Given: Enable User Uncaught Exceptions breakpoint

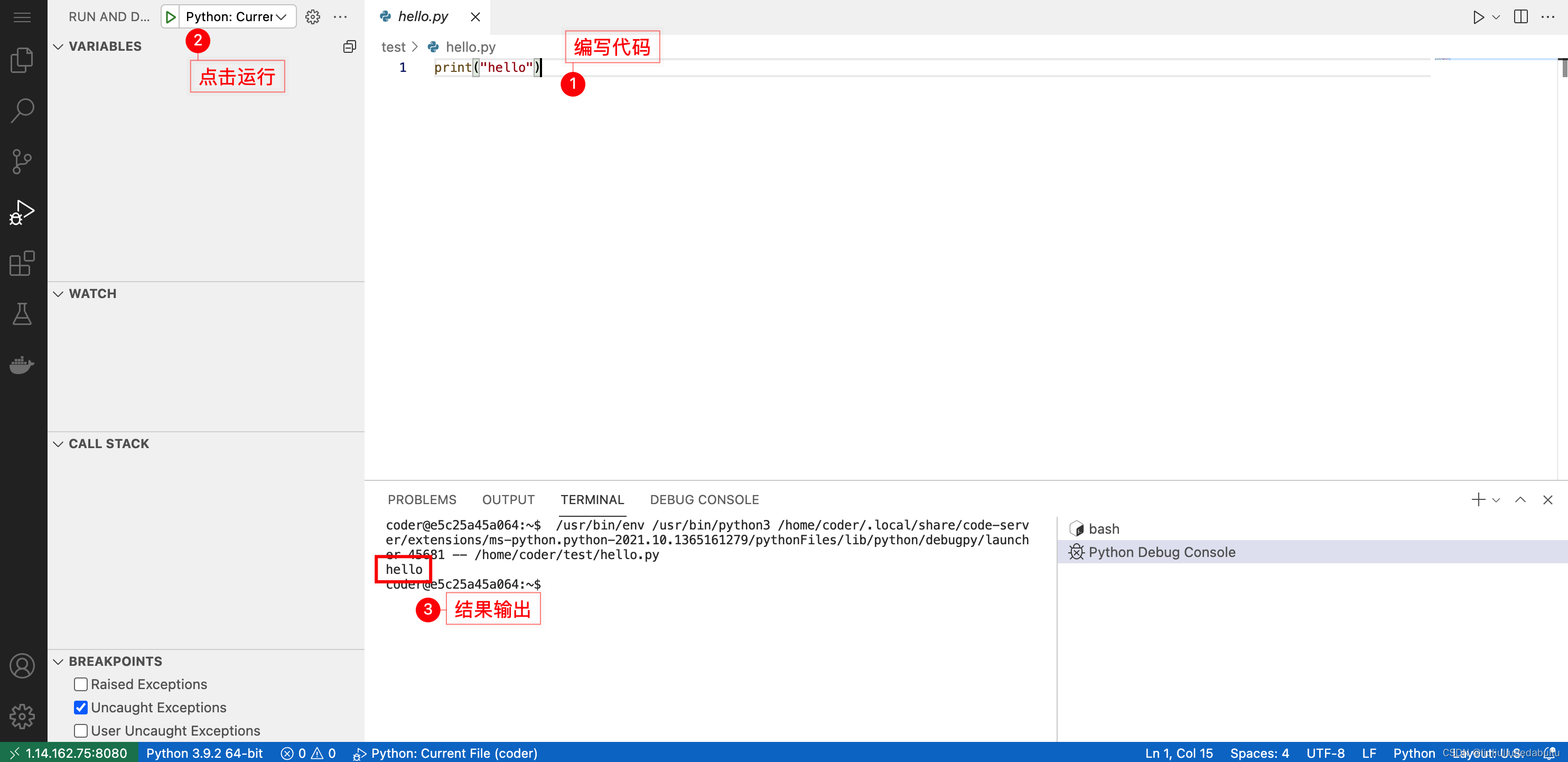Looking at the screenshot, I should pos(80,730).
